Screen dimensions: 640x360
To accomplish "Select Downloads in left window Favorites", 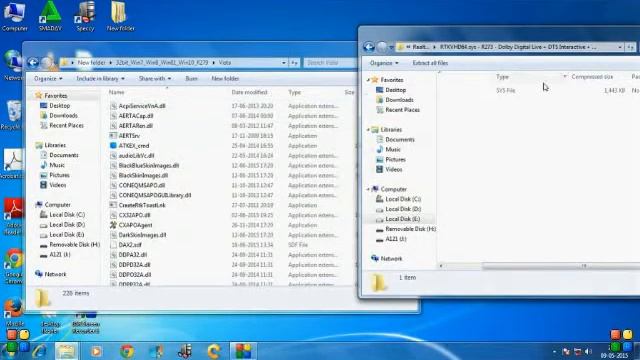I will tap(63, 116).
